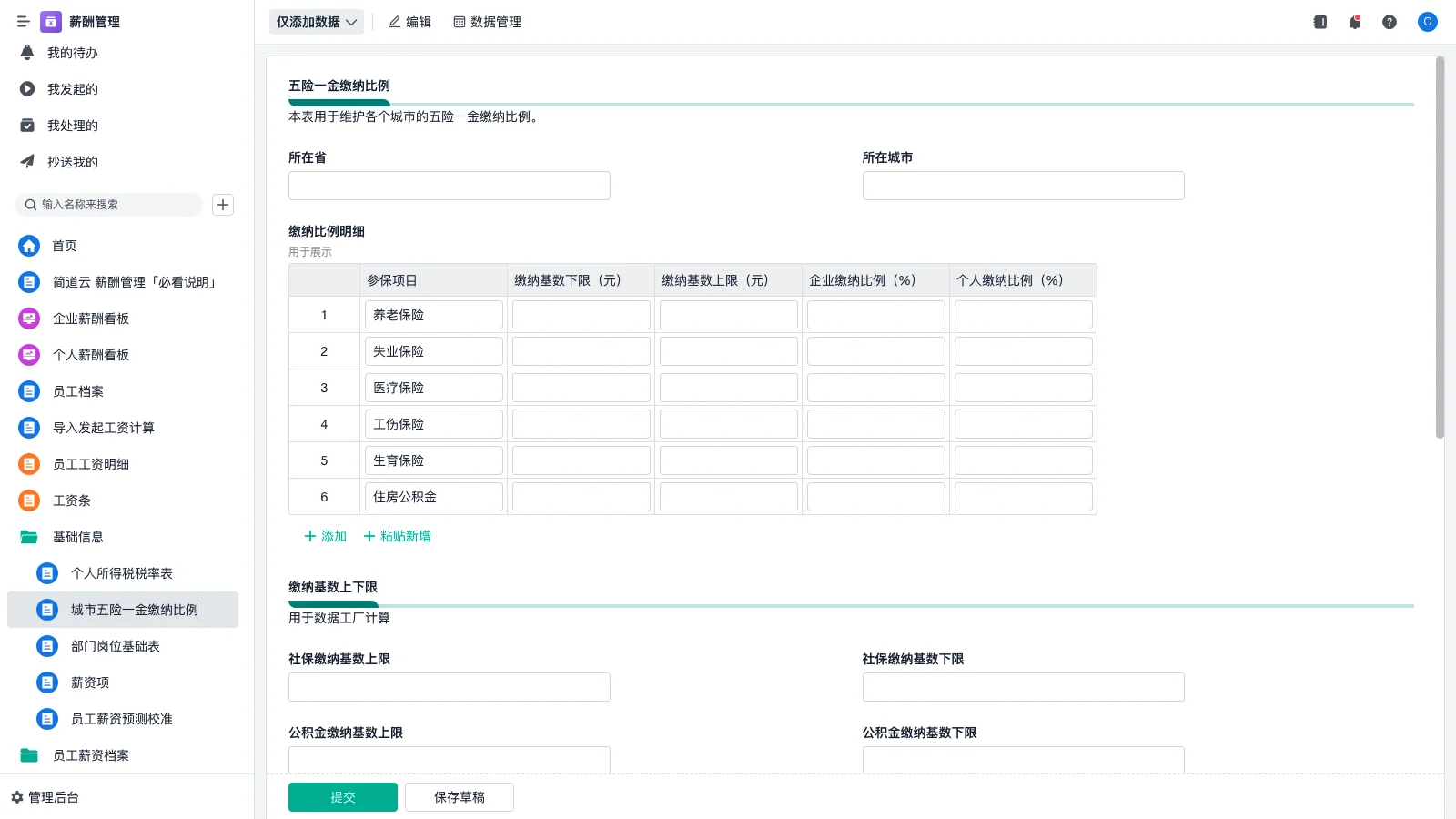Click the 提交 submit button
Screen dimensions: 1456x819
click(342, 796)
